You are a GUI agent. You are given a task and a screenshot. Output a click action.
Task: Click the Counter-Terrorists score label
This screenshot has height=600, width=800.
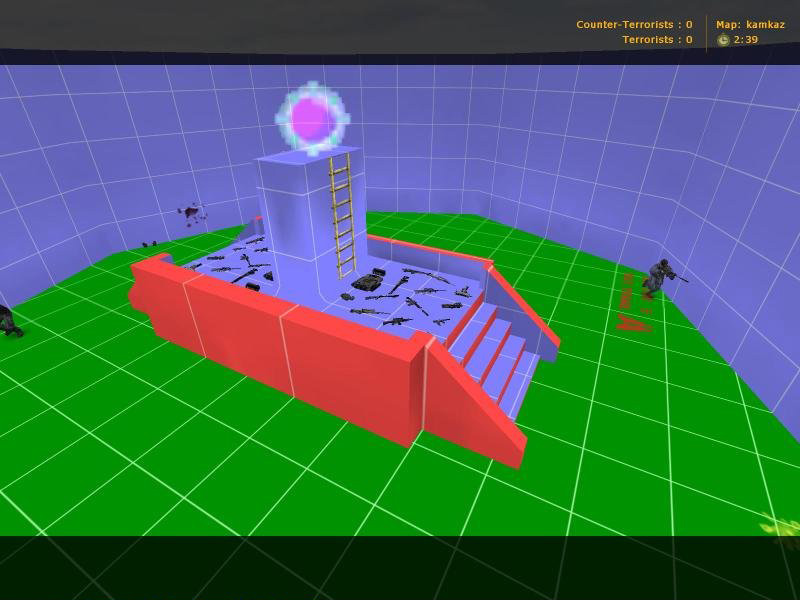coord(634,24)
